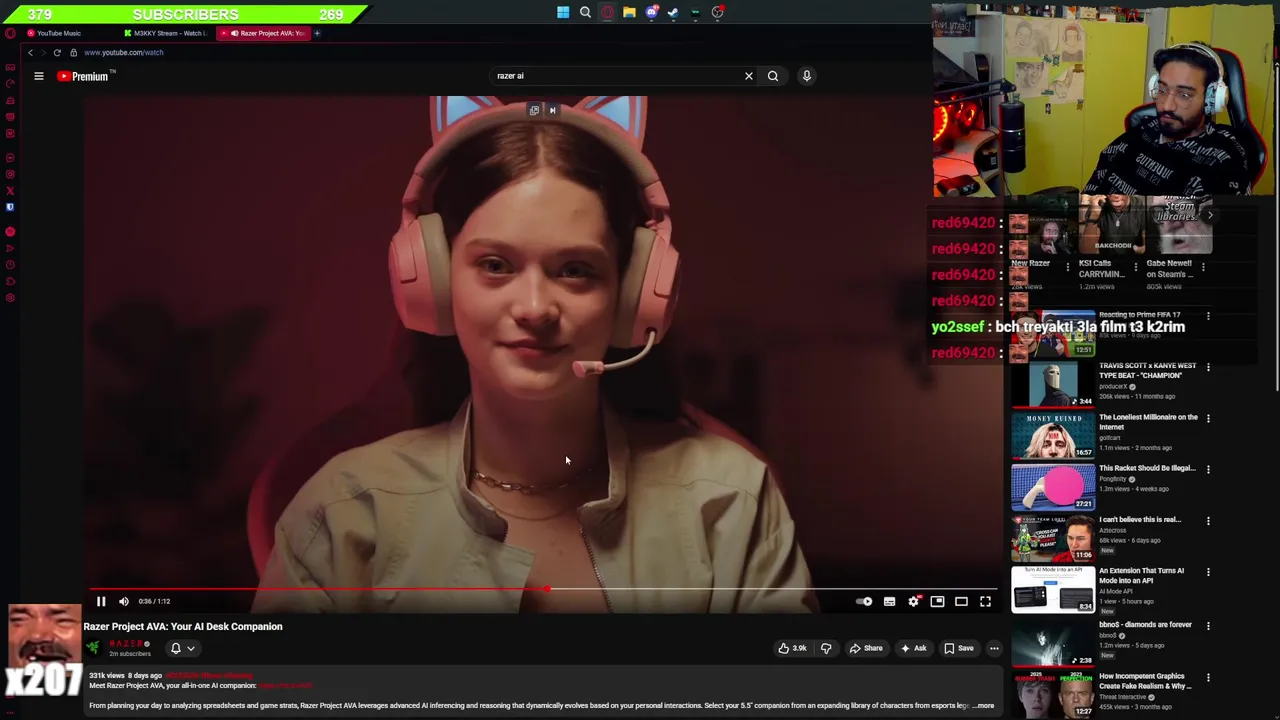Open options menu for 'An Extension That Turns AI Mode'
This screenshot has height=720, width=1280.
1208,573
